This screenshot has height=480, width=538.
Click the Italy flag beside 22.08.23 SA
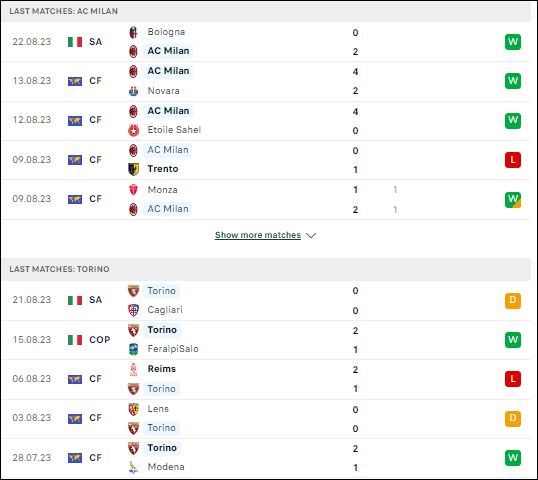(x=75, y=42)
